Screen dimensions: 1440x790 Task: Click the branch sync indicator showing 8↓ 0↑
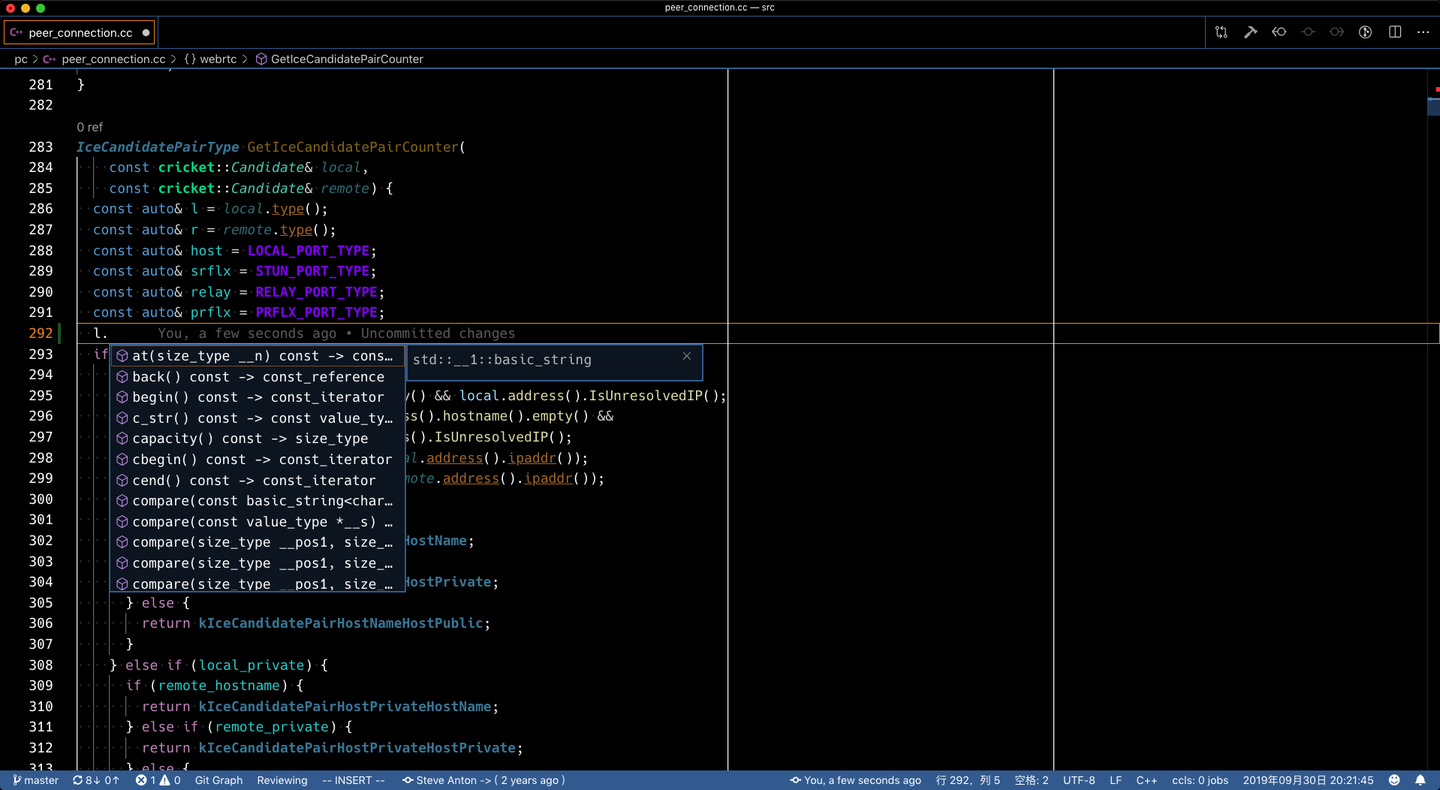coord(96,780)
